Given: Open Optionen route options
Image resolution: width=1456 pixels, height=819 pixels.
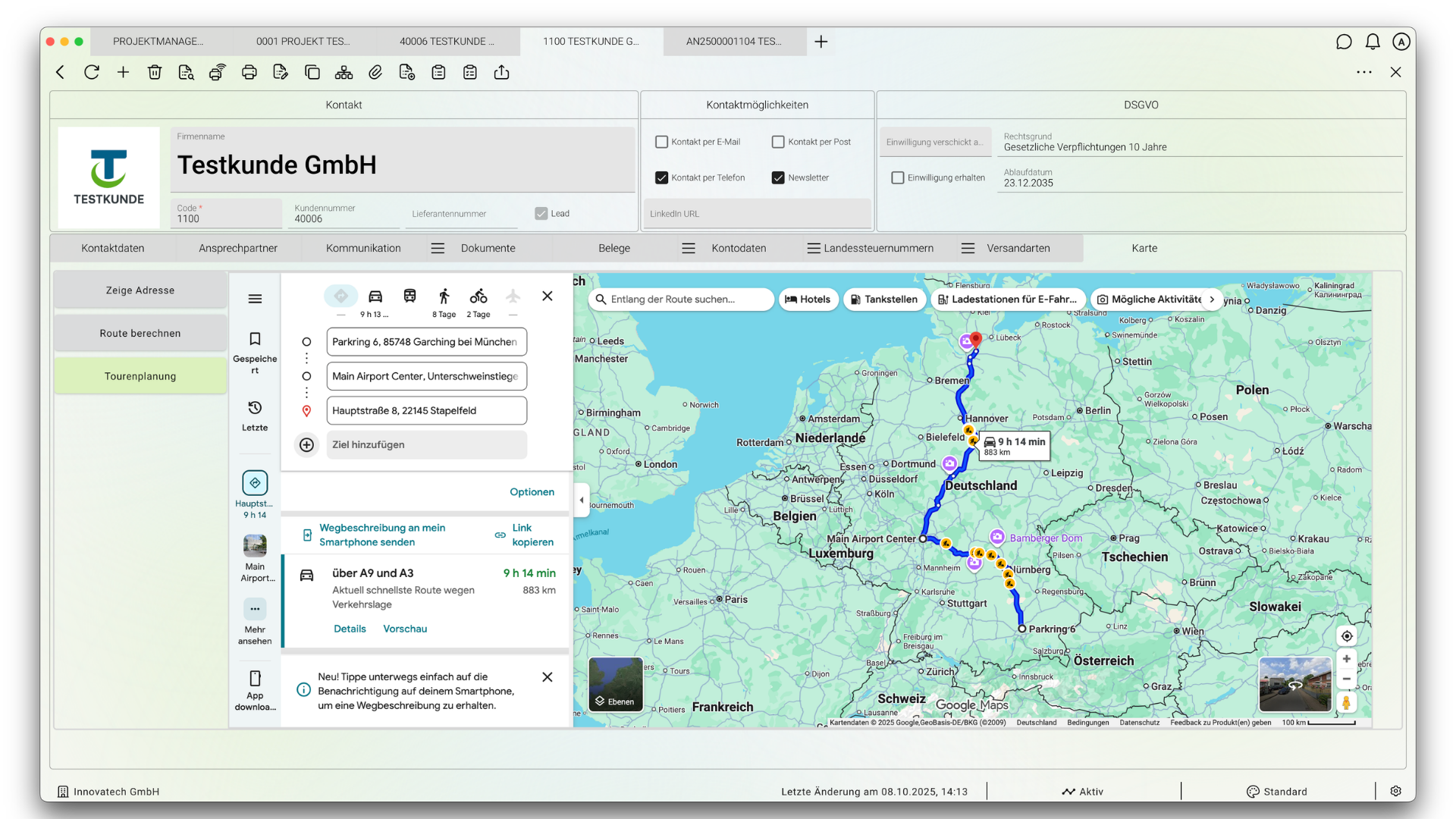Looking at the screenshot, I should pyautogui.click(x=532, y=492).
